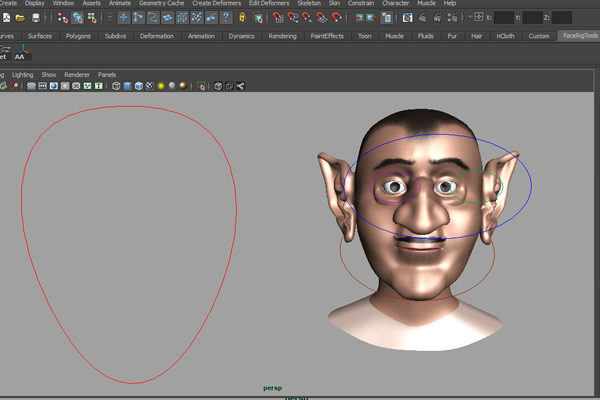Open the input field mode dropdown arrow

pyautogui.click(x=470, y=17)
